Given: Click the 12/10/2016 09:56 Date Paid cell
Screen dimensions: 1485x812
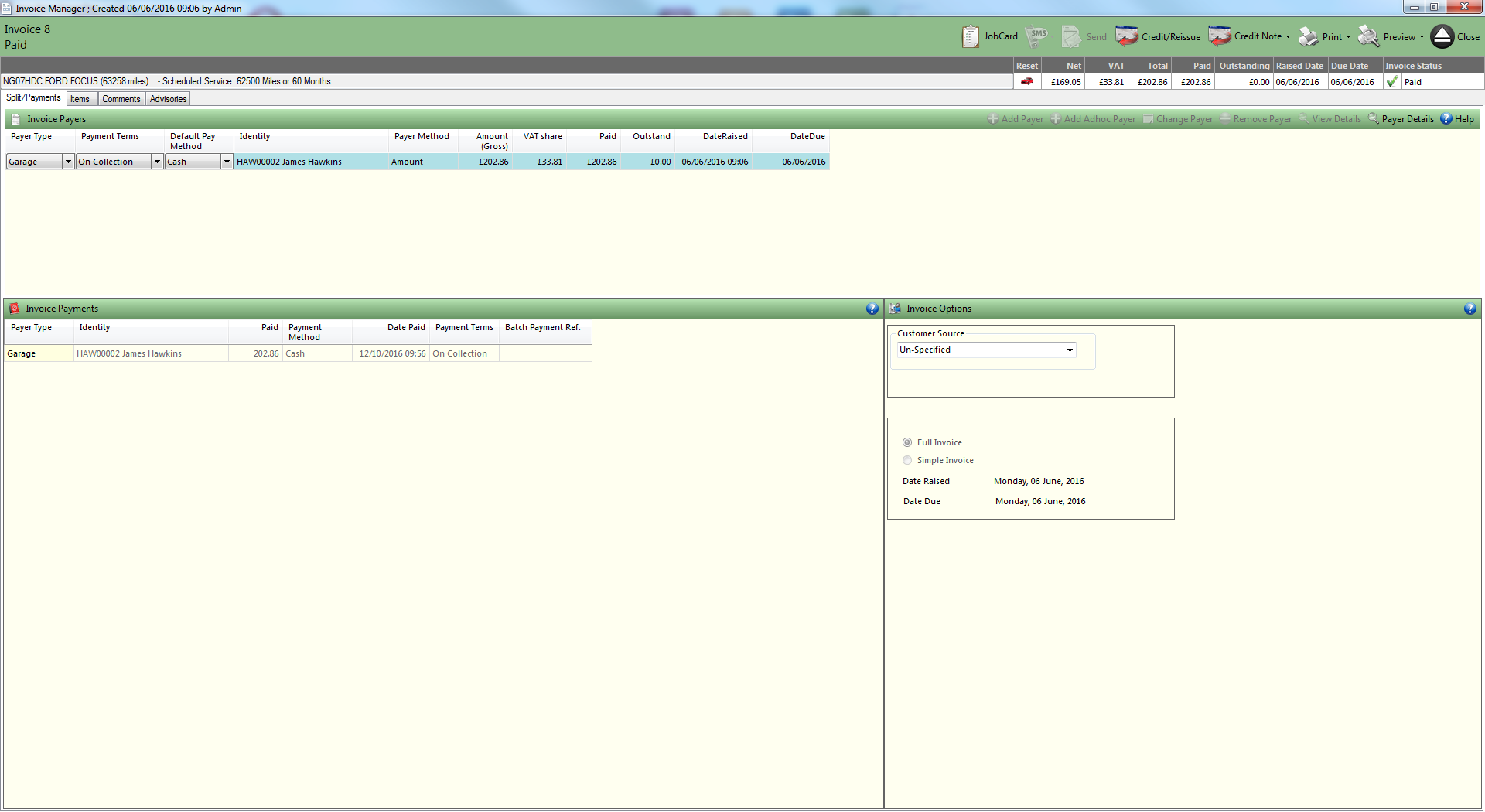Looking at the screenshot, I should coord(392,353).
